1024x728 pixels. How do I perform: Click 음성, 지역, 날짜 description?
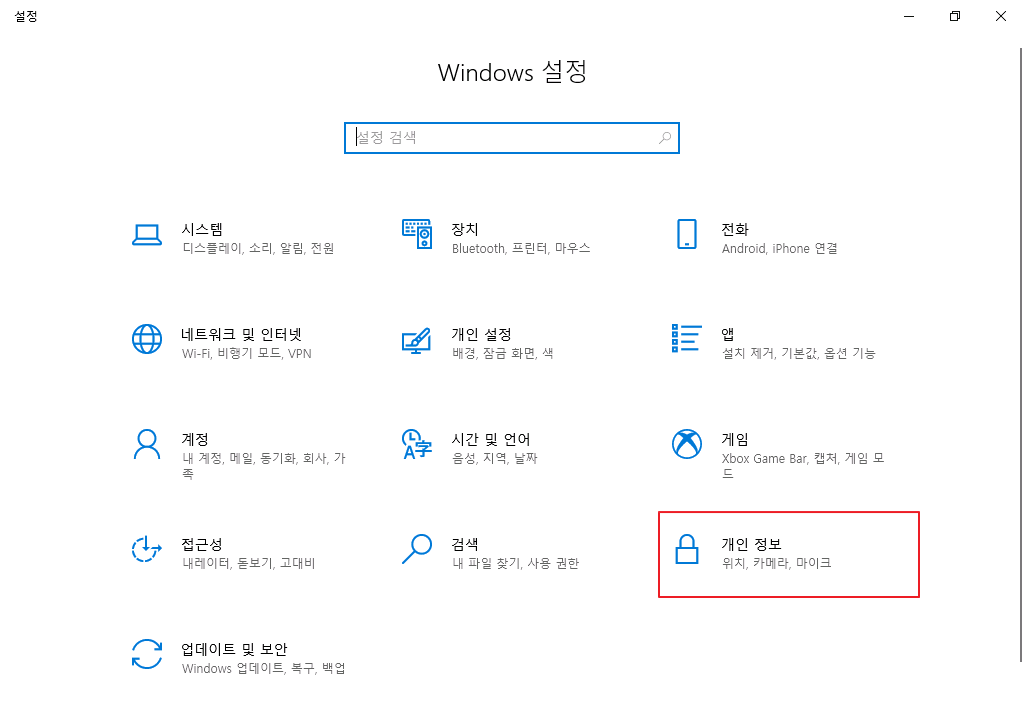pyautogui.click(x=495, y=458)
